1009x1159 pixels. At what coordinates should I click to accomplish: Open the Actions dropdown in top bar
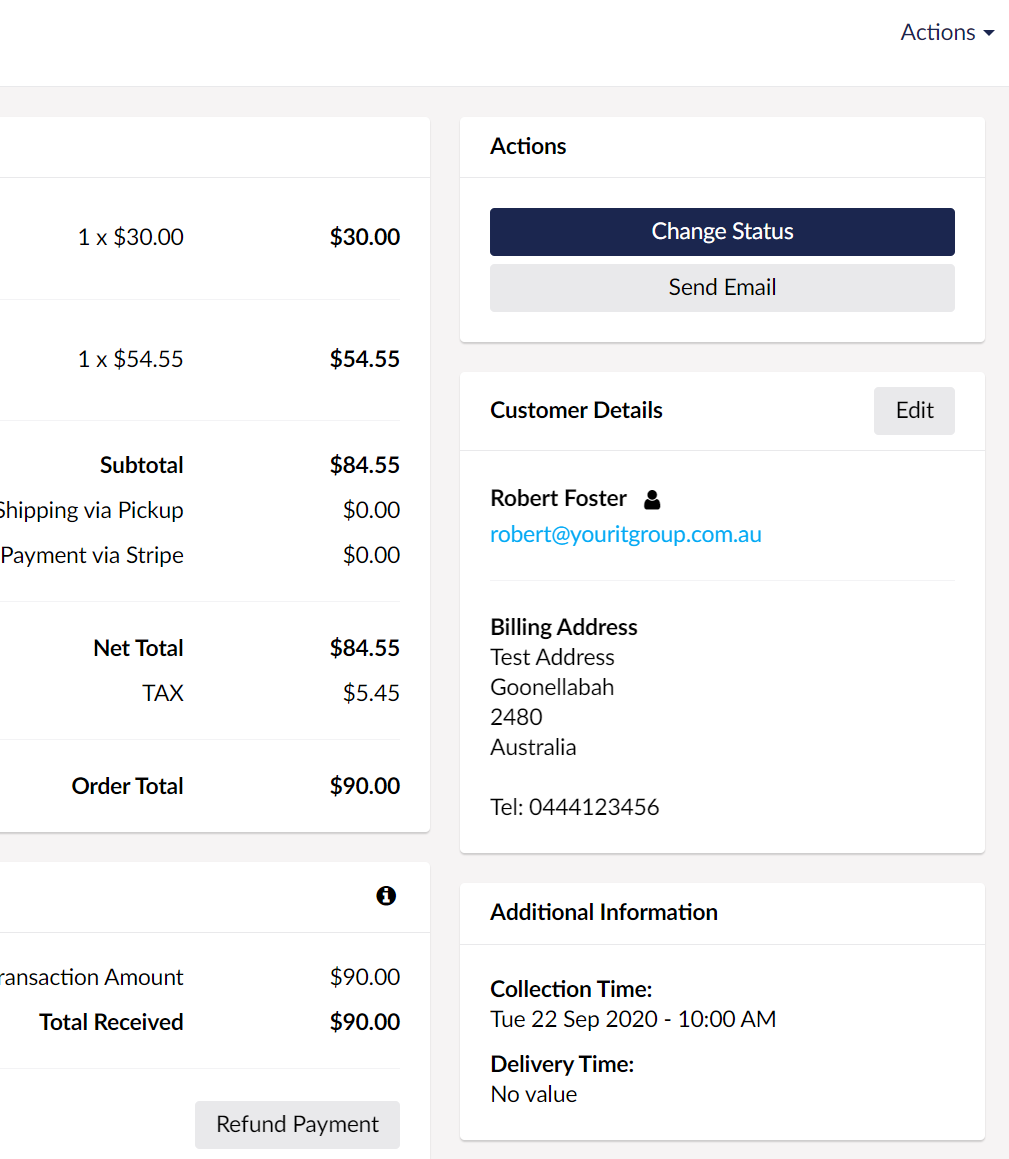coord(946,32)
